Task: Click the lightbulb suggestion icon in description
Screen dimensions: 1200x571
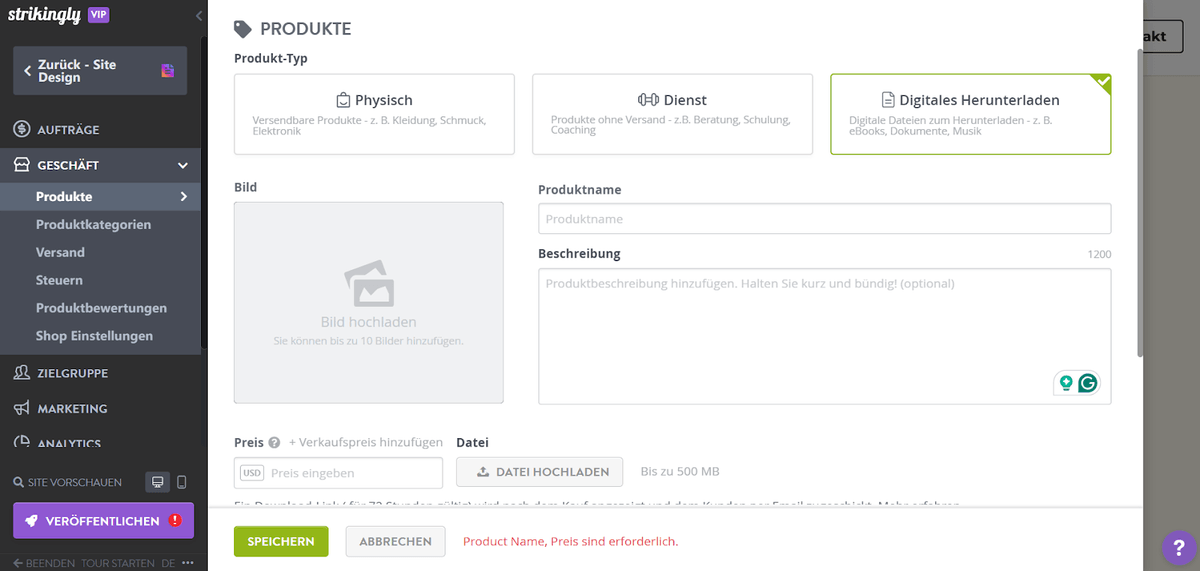Action: (x=1066, y=383)
